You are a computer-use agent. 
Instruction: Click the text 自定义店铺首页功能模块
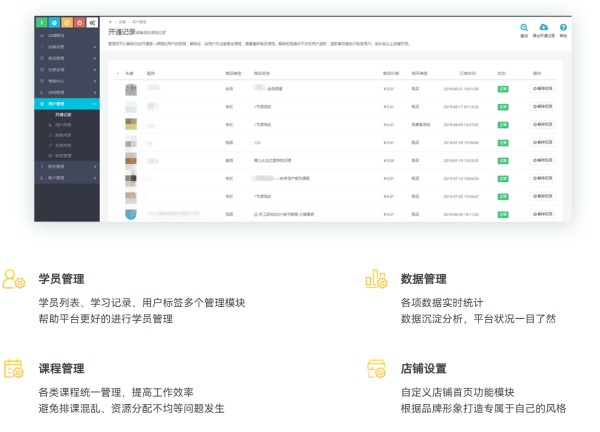pyautogui.click(x=457, y=392)
